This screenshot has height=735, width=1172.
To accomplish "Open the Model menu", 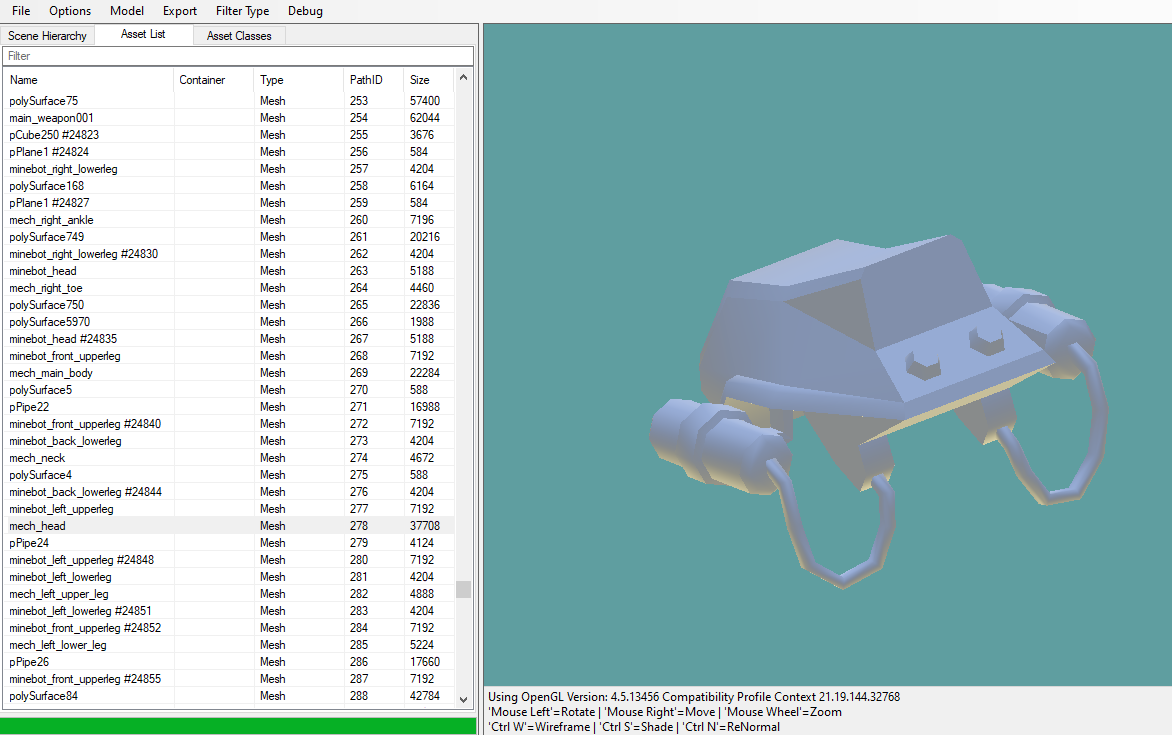I will [x=126, y=10].
